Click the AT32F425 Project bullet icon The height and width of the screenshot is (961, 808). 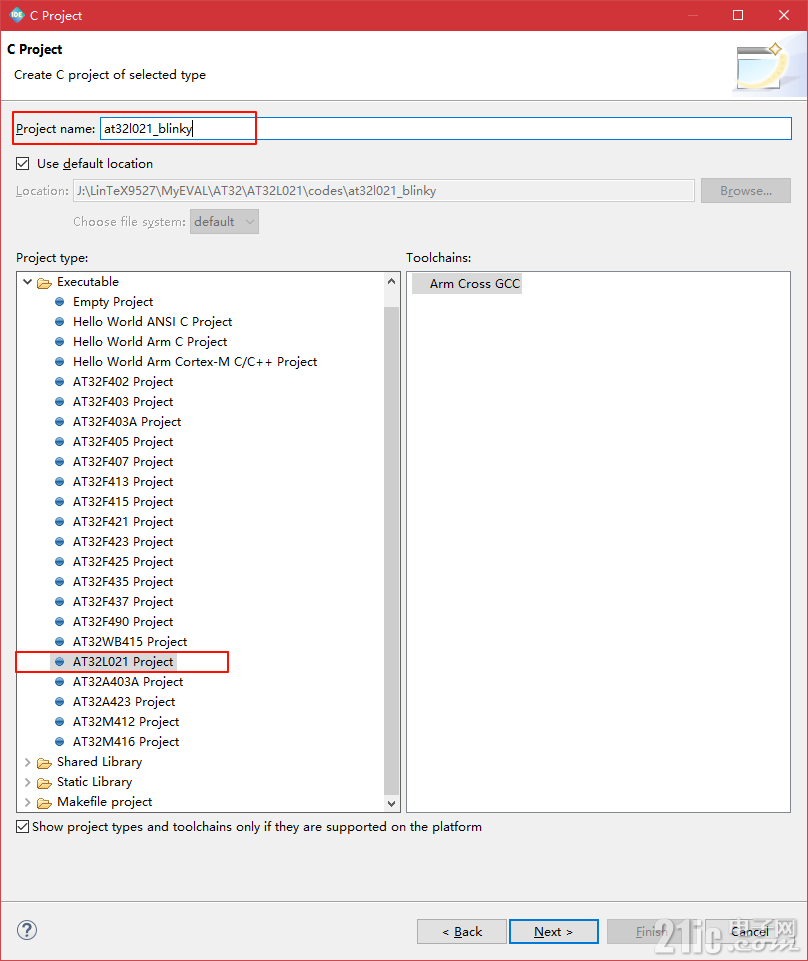(x=59, y=561)
